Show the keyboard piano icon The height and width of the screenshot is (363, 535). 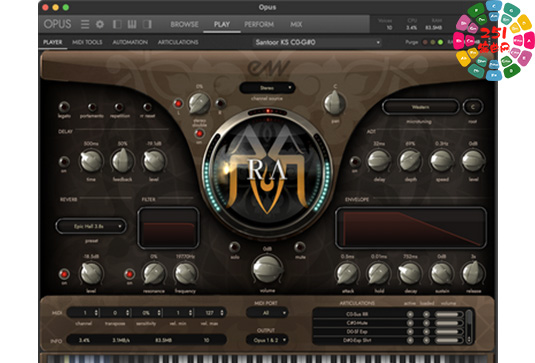click(132, 24)
